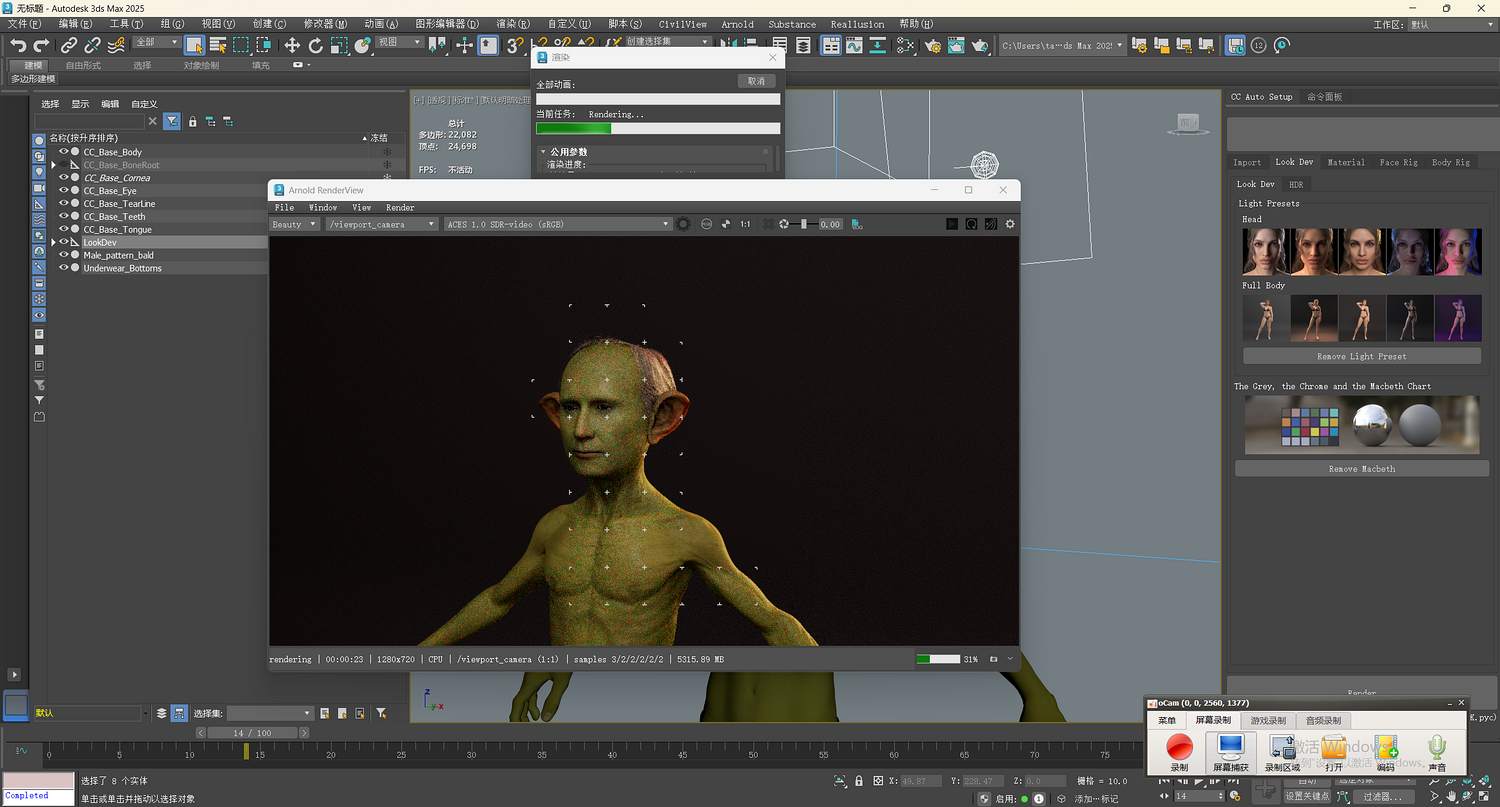Hide the Underwear_Bottoms object
The height and width of the screenshot is (807, 1500).
coord(64,268)
